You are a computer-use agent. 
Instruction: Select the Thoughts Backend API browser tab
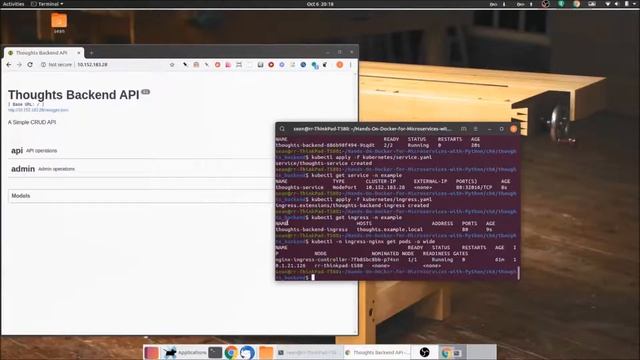(43, 53)
